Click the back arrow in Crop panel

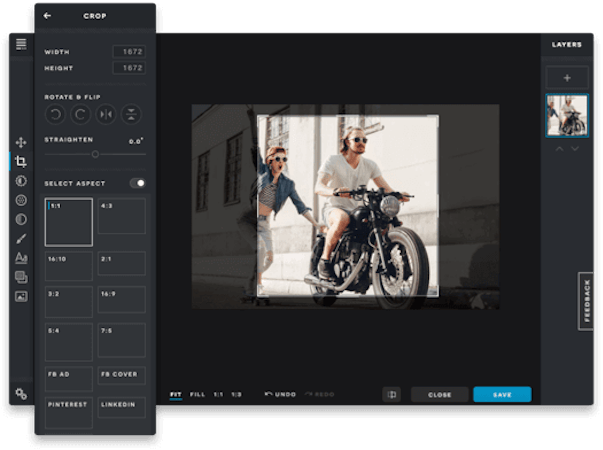click(x=47, y=16)
